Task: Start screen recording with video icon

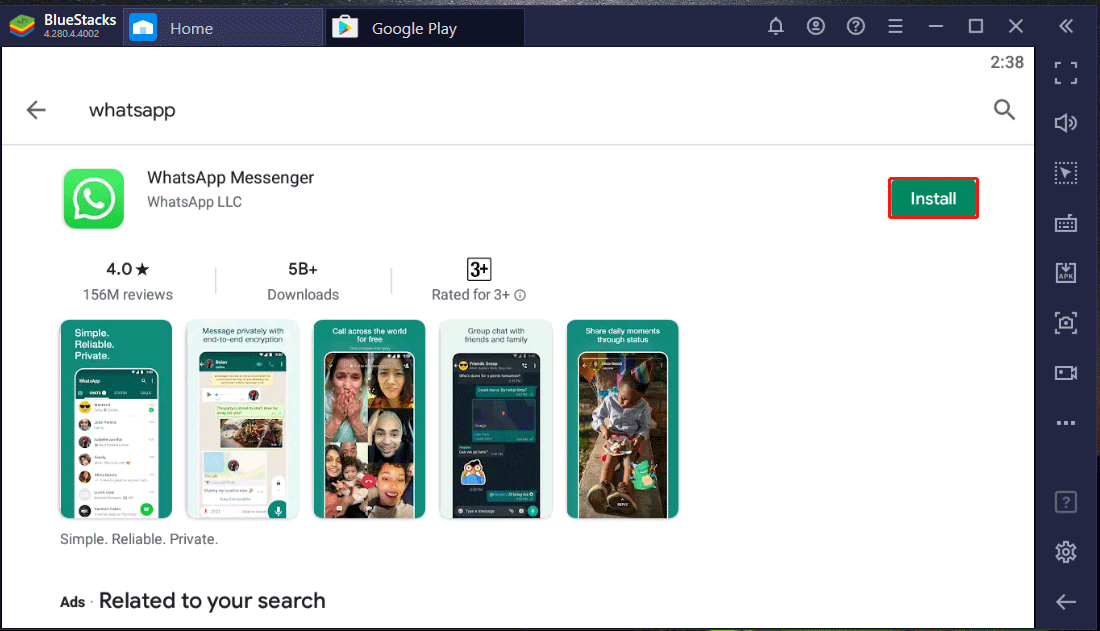Action: pyautogui.click(x=1066, y=373)
